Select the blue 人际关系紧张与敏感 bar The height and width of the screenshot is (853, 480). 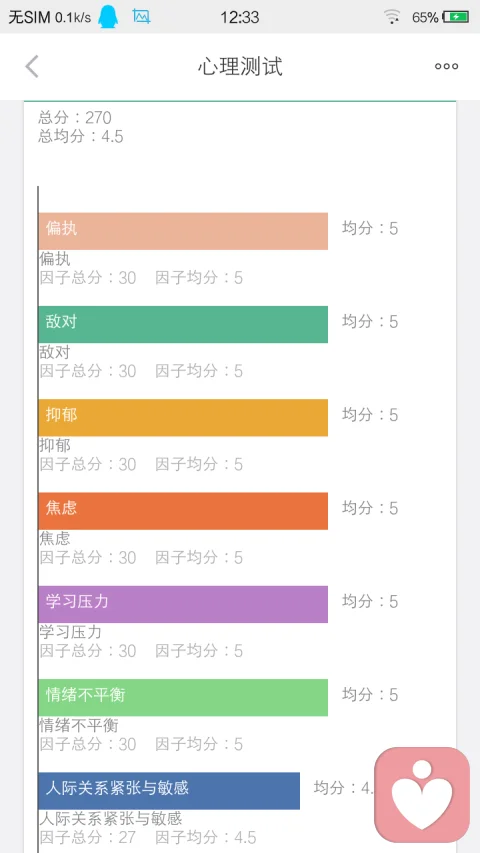click(169, 791)
